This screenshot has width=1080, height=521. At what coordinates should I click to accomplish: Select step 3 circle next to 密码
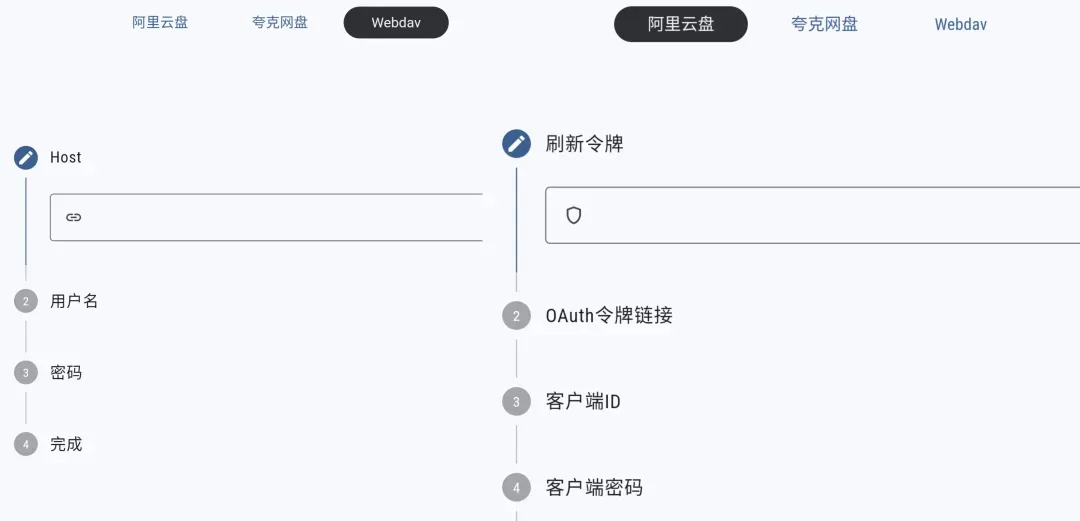pyautogui.click(x=26, y=373)
